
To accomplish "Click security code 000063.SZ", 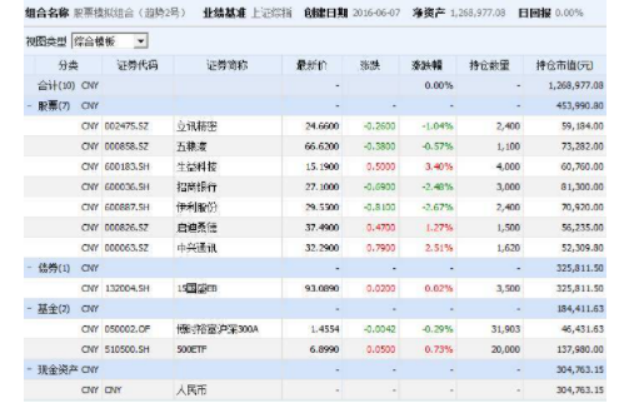I will click(127, 248).
